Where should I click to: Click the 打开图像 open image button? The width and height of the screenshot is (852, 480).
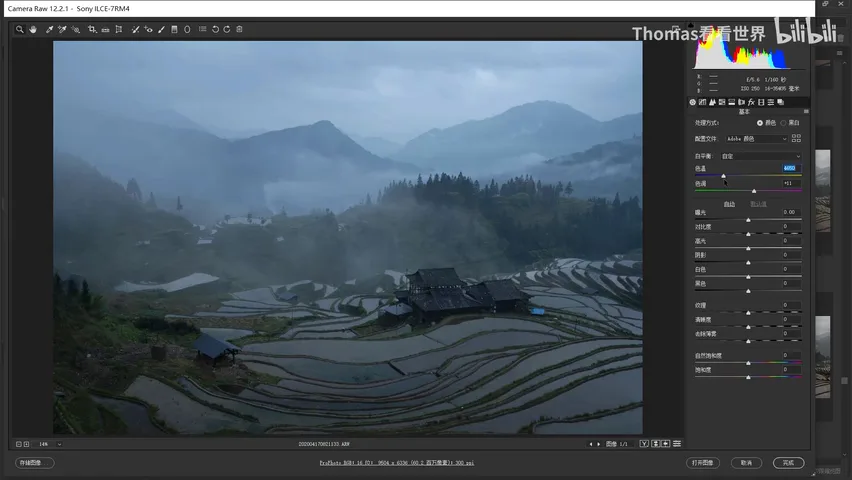click(703, 463)
